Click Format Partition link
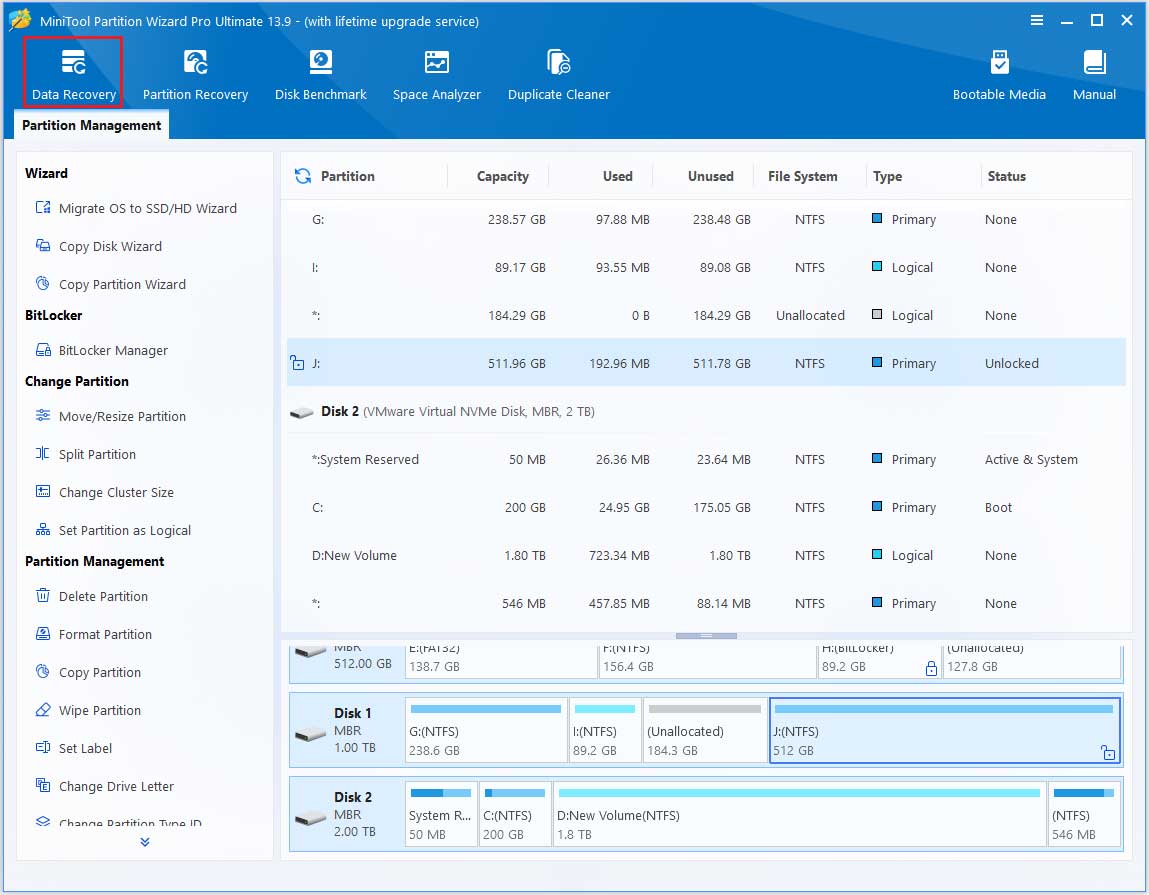Image resolution: width=1149 pixels, height=895 pixels. 105,634
